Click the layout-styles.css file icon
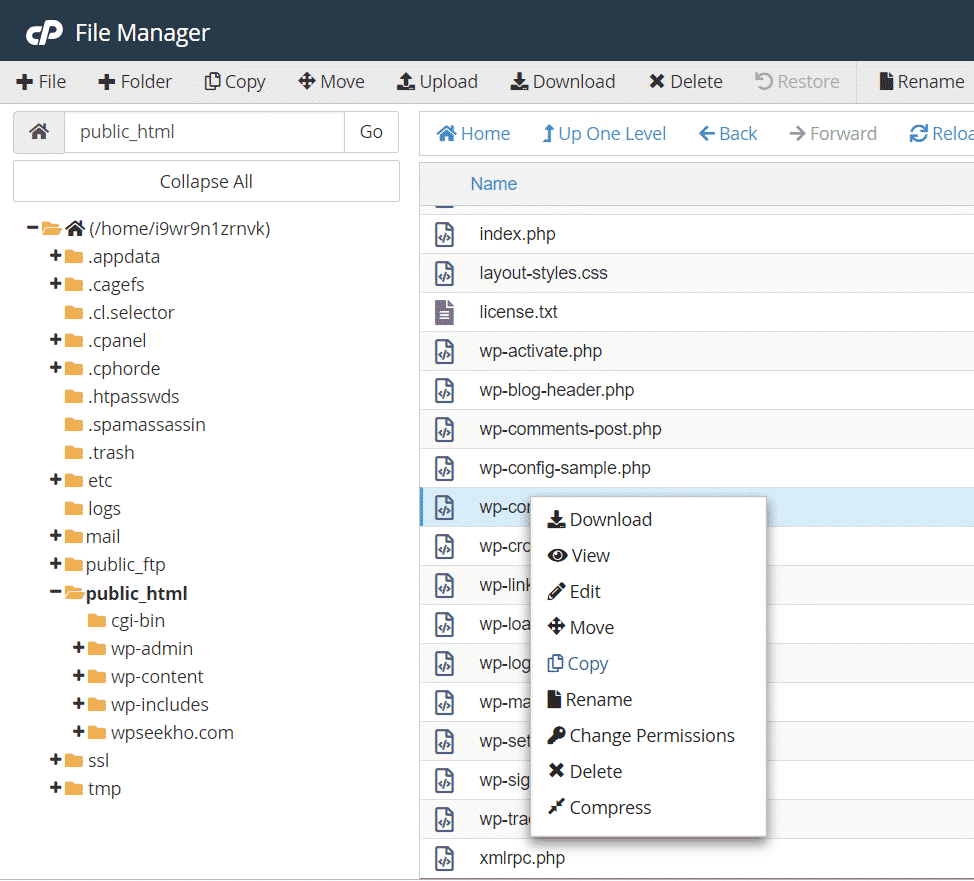 click(x=444, y=273)
